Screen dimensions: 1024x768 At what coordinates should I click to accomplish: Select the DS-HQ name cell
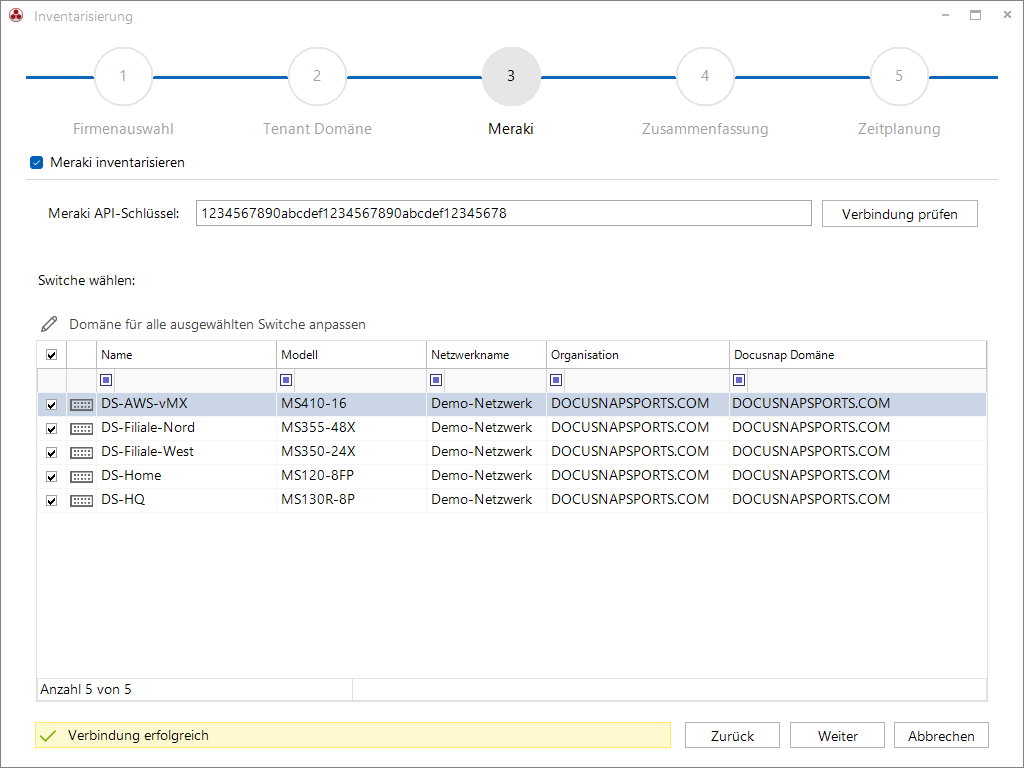186,500
